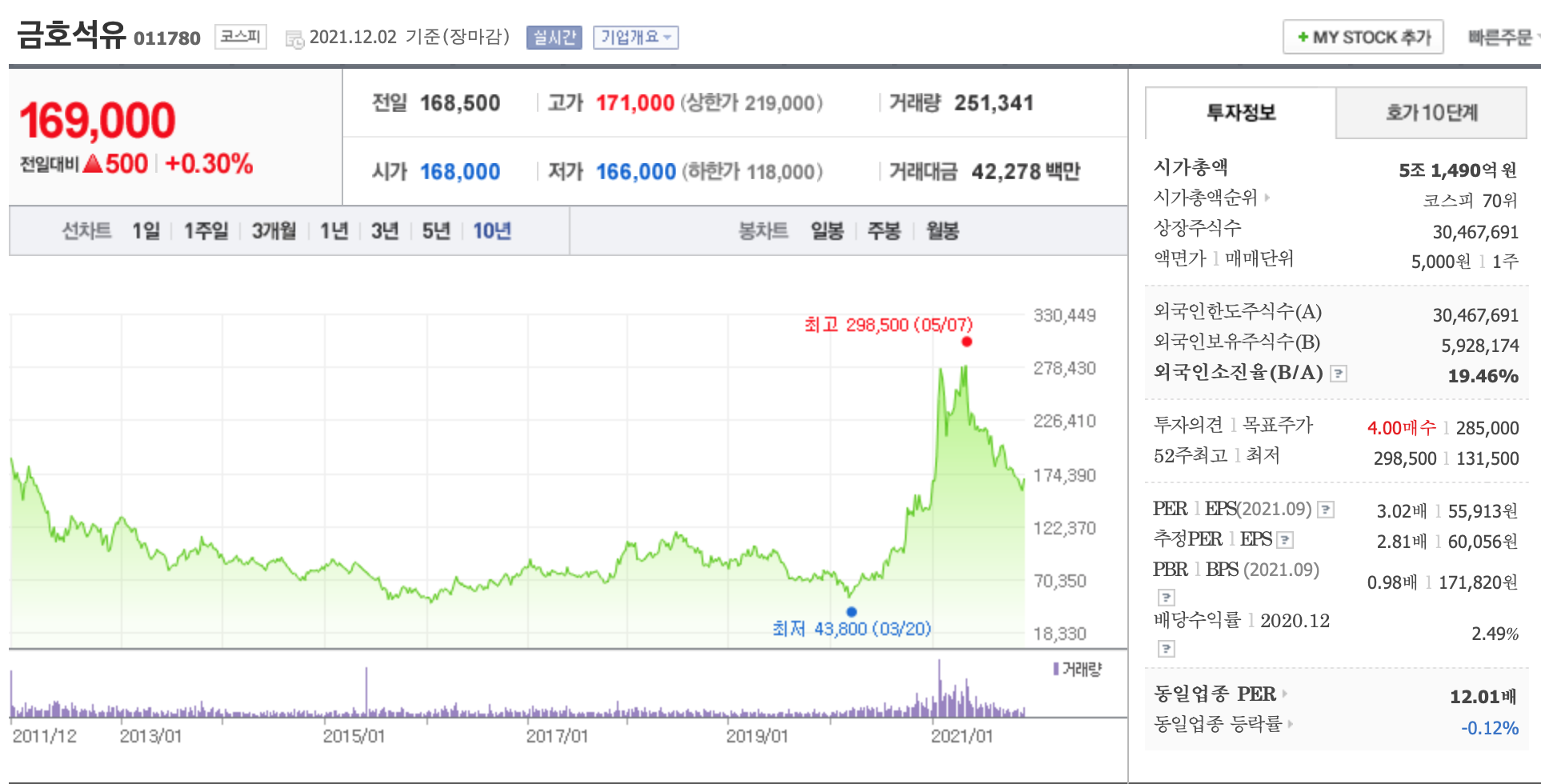This screenshot has height=784, width=1541.
Task: Click the 시가 168,000 value
Action: [460, 172]
